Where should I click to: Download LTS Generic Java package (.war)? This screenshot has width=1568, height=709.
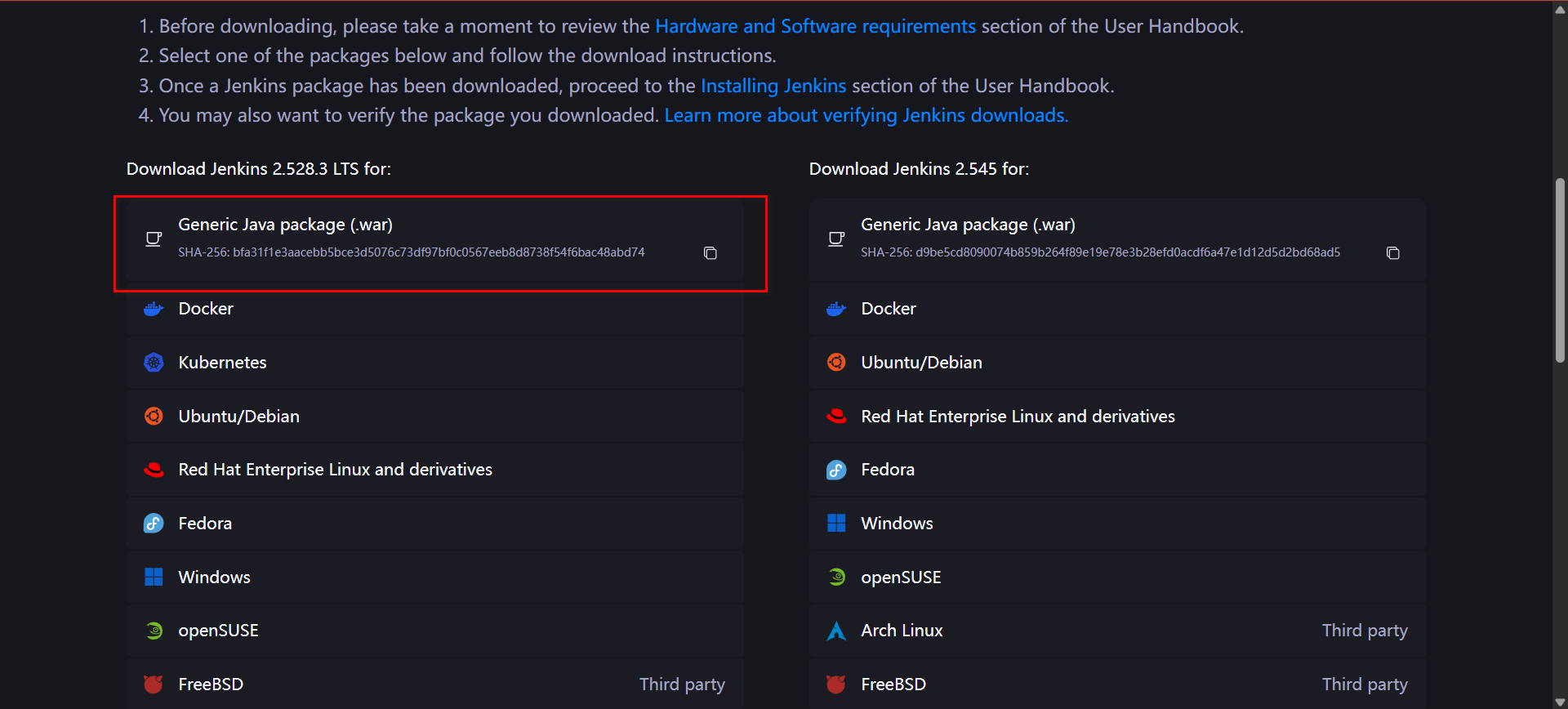tap(435, 241)
